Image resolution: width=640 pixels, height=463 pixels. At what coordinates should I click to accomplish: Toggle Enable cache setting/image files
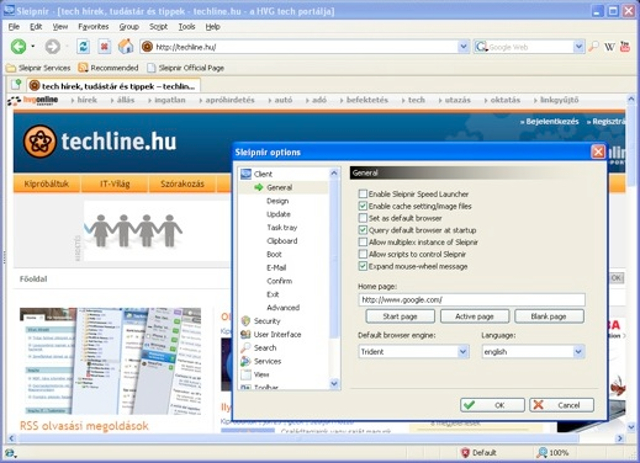pos(362,206)
